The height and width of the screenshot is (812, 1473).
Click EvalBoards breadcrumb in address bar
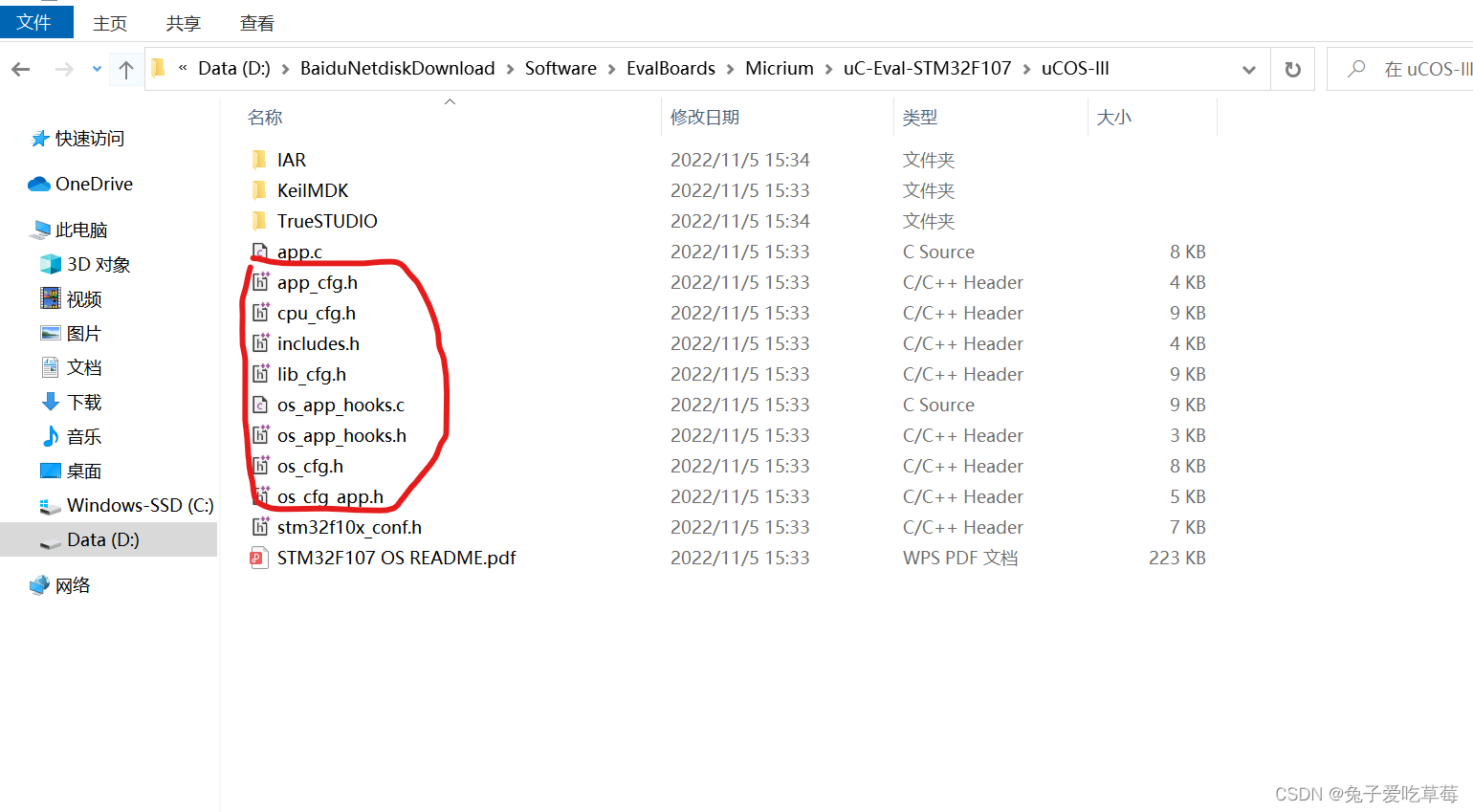pos(671,68)
